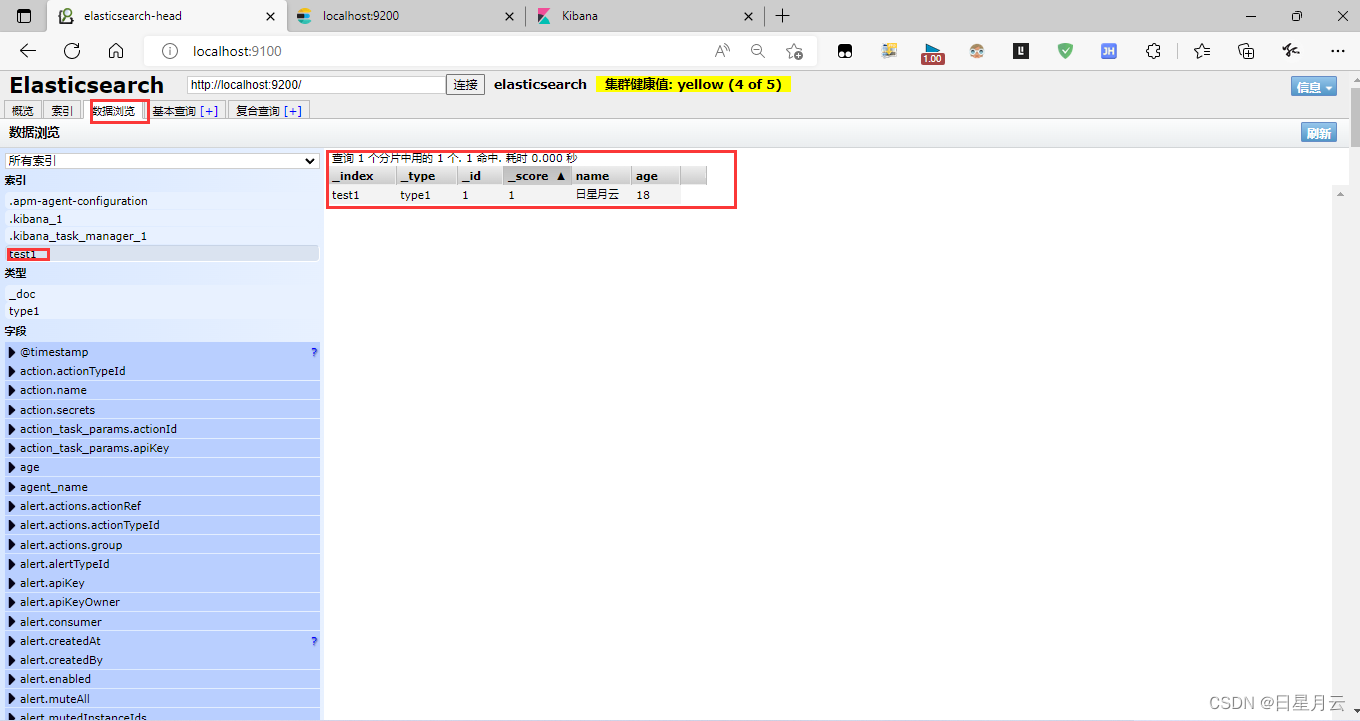Click the 连接 connect button
Image resolution: width=1360 pixels, height=721 pixels.
pos(466,85)
